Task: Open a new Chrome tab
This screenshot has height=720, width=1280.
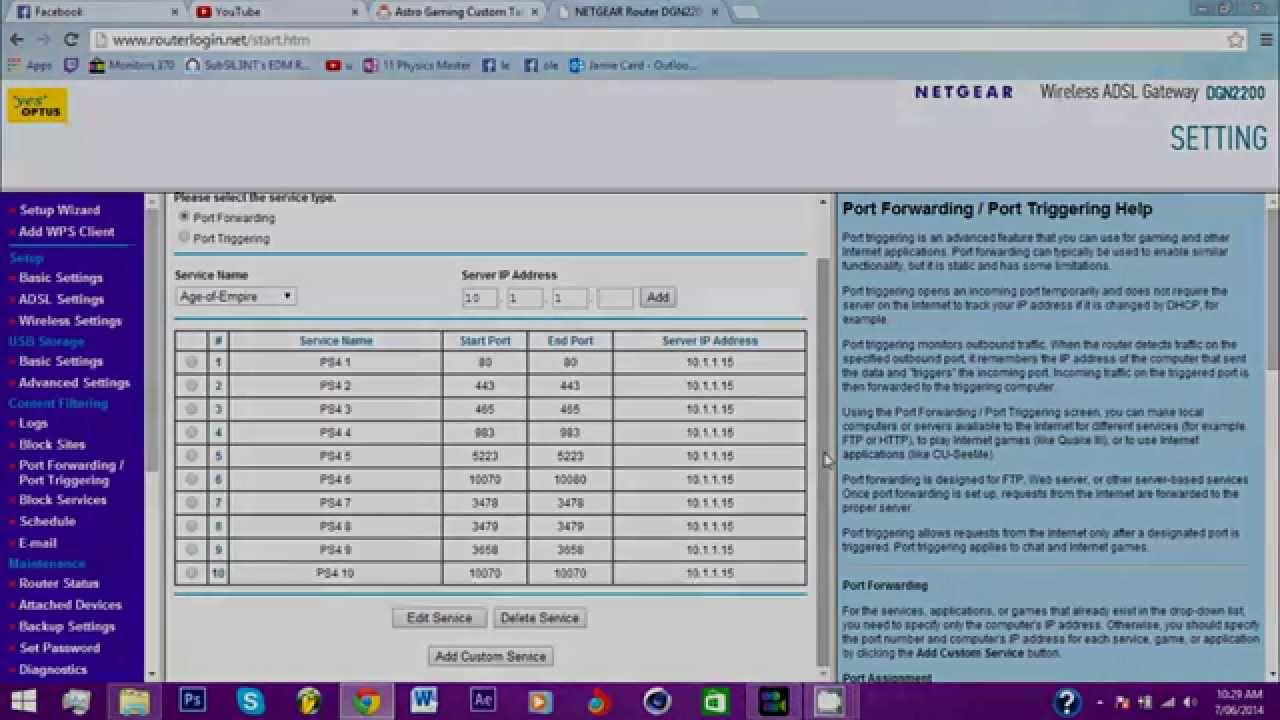Action: 745,12
